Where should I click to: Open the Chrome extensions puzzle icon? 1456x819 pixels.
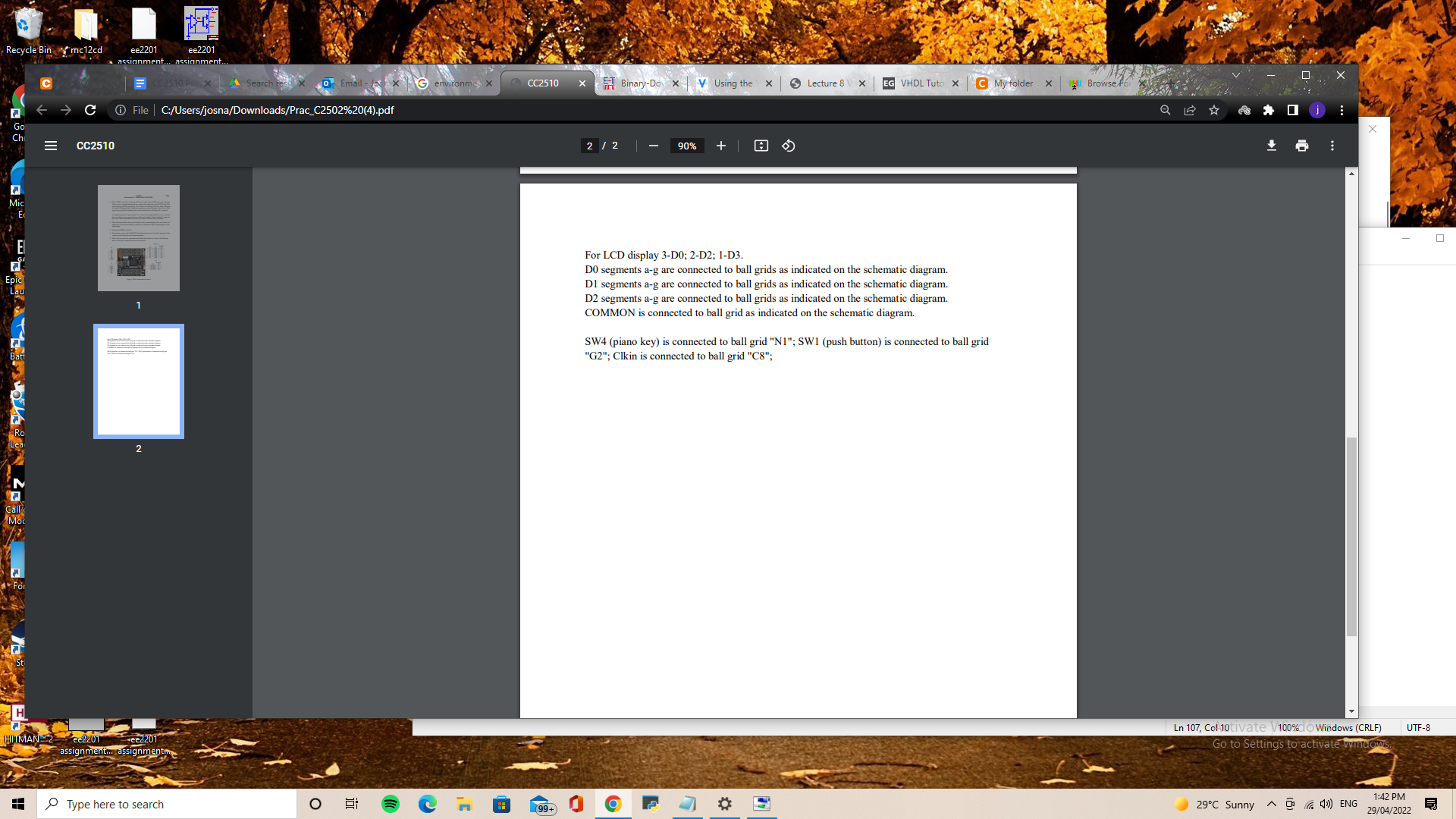[1269, 110]
